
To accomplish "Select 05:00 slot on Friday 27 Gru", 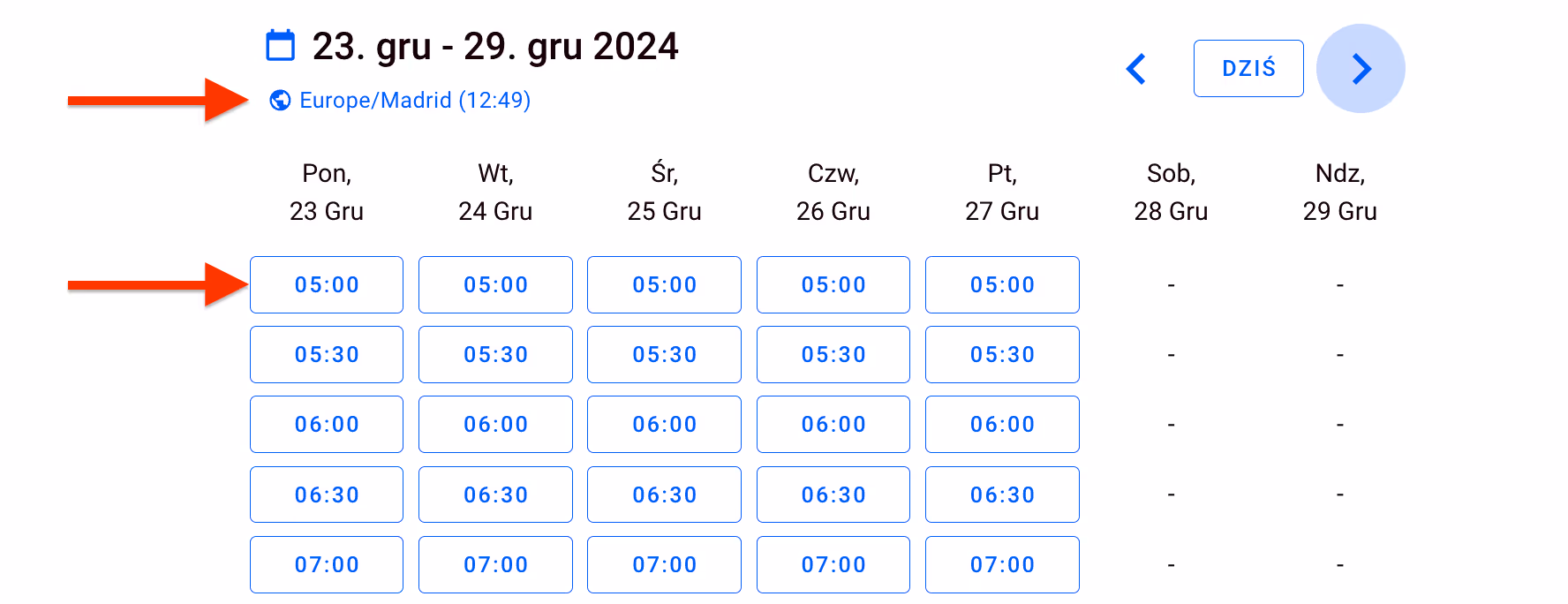I will 1002,285.
